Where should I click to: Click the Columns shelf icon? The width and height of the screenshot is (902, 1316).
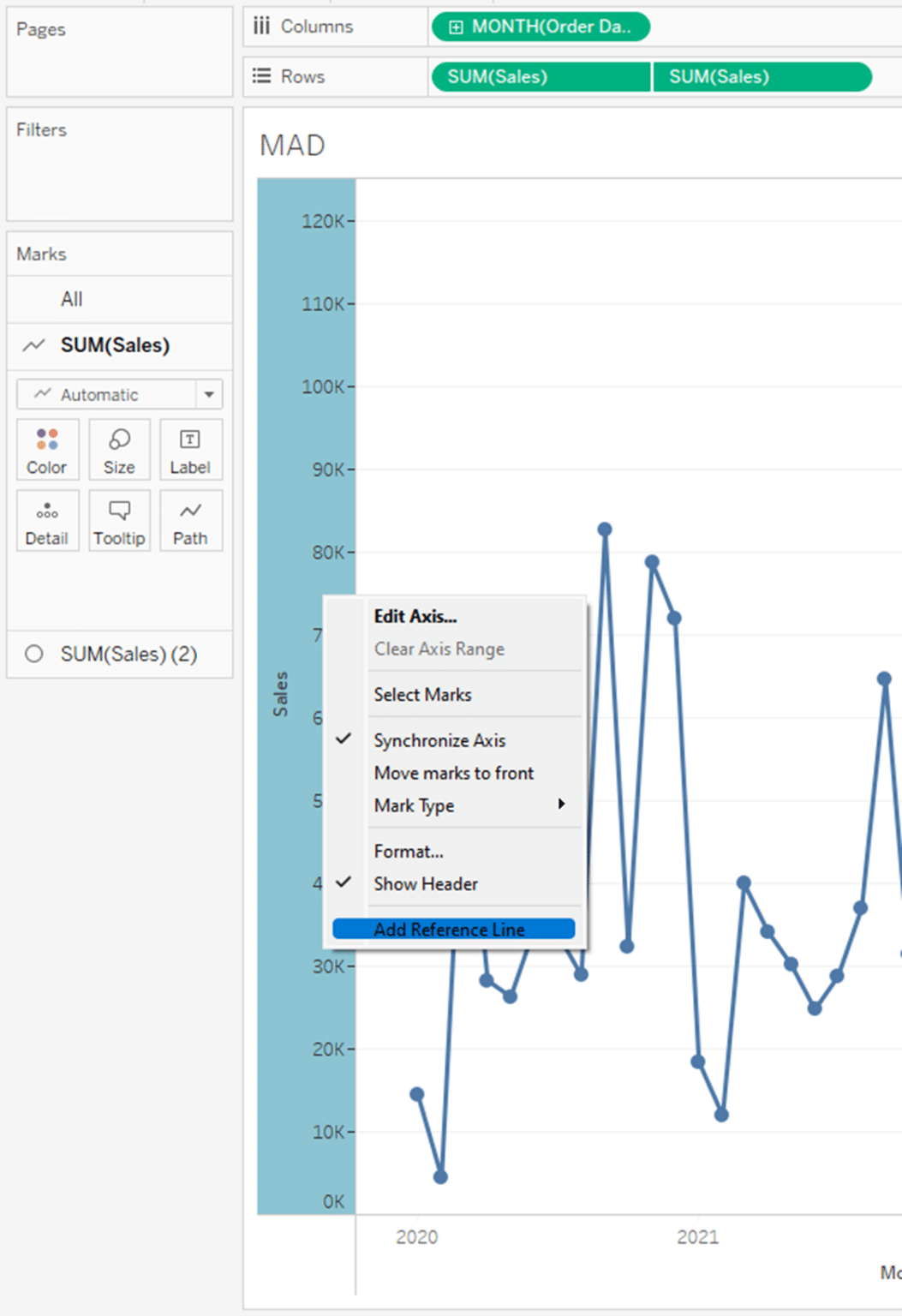click(x=262, y=26)
